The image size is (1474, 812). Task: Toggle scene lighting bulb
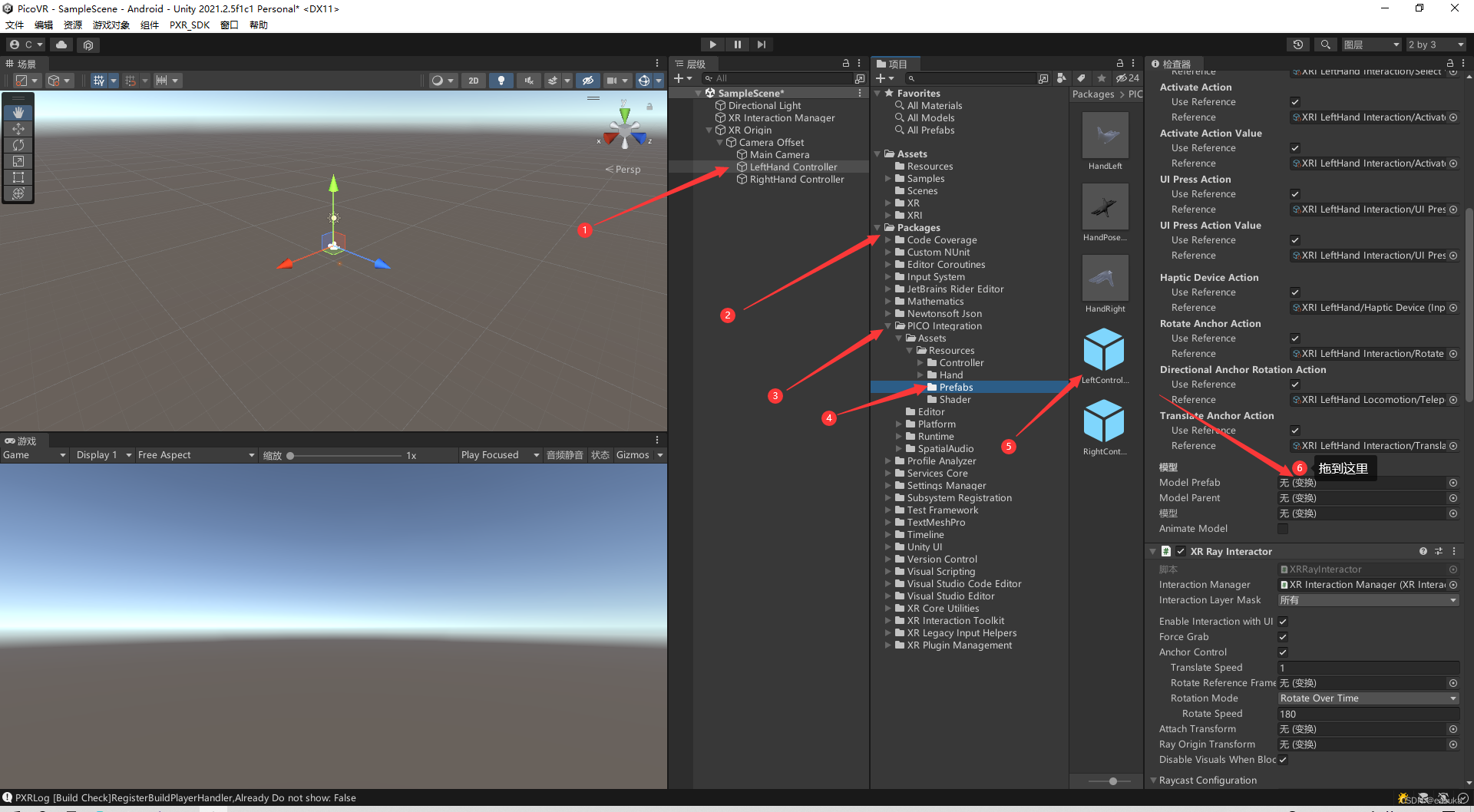coord(501,80)
